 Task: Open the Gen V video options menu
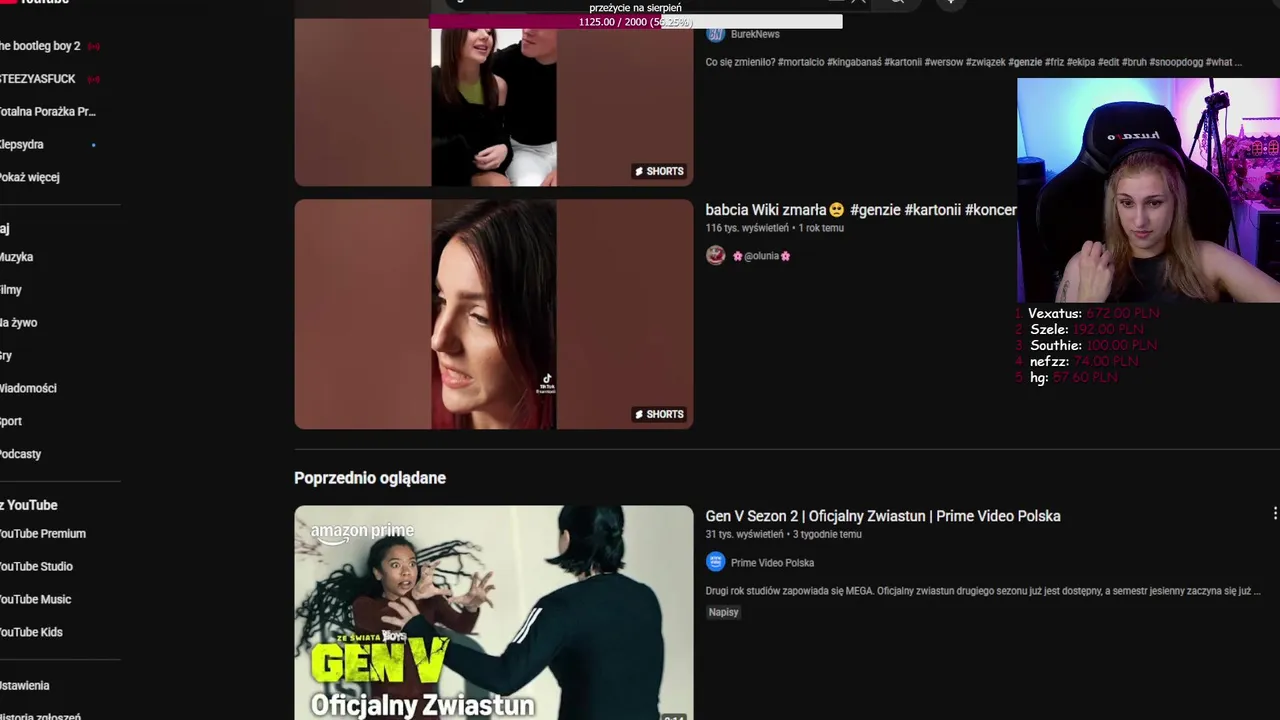coord(1274,514)
